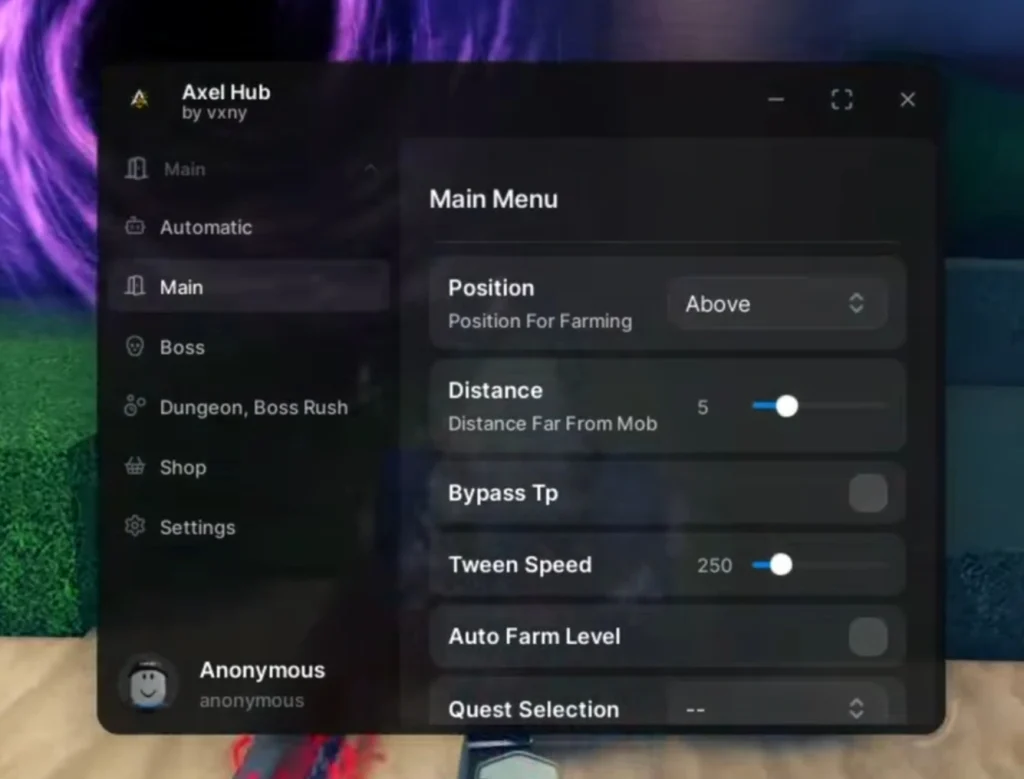Select the highlighted Main tab label
The image size is (1024, 779).
pos(182,287)
